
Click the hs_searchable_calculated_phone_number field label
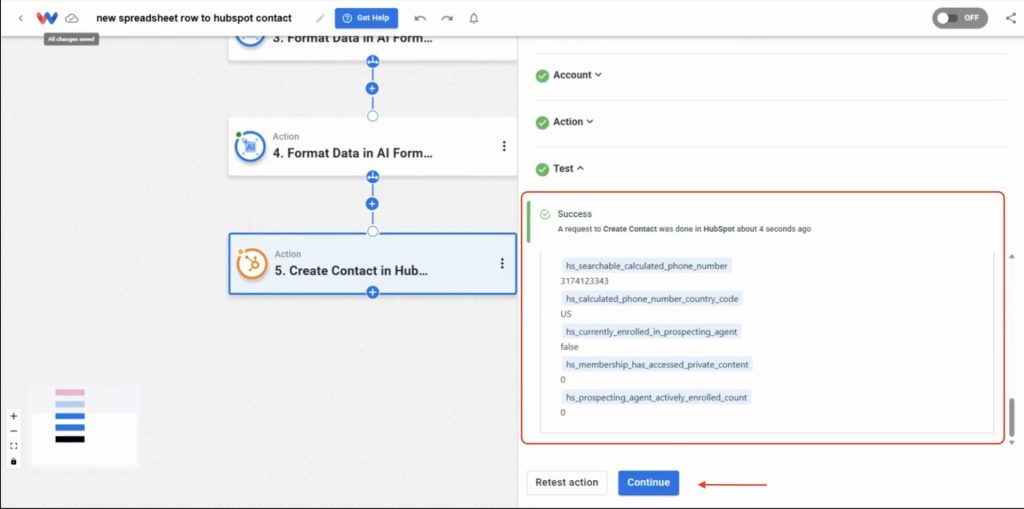pos(647,266)
